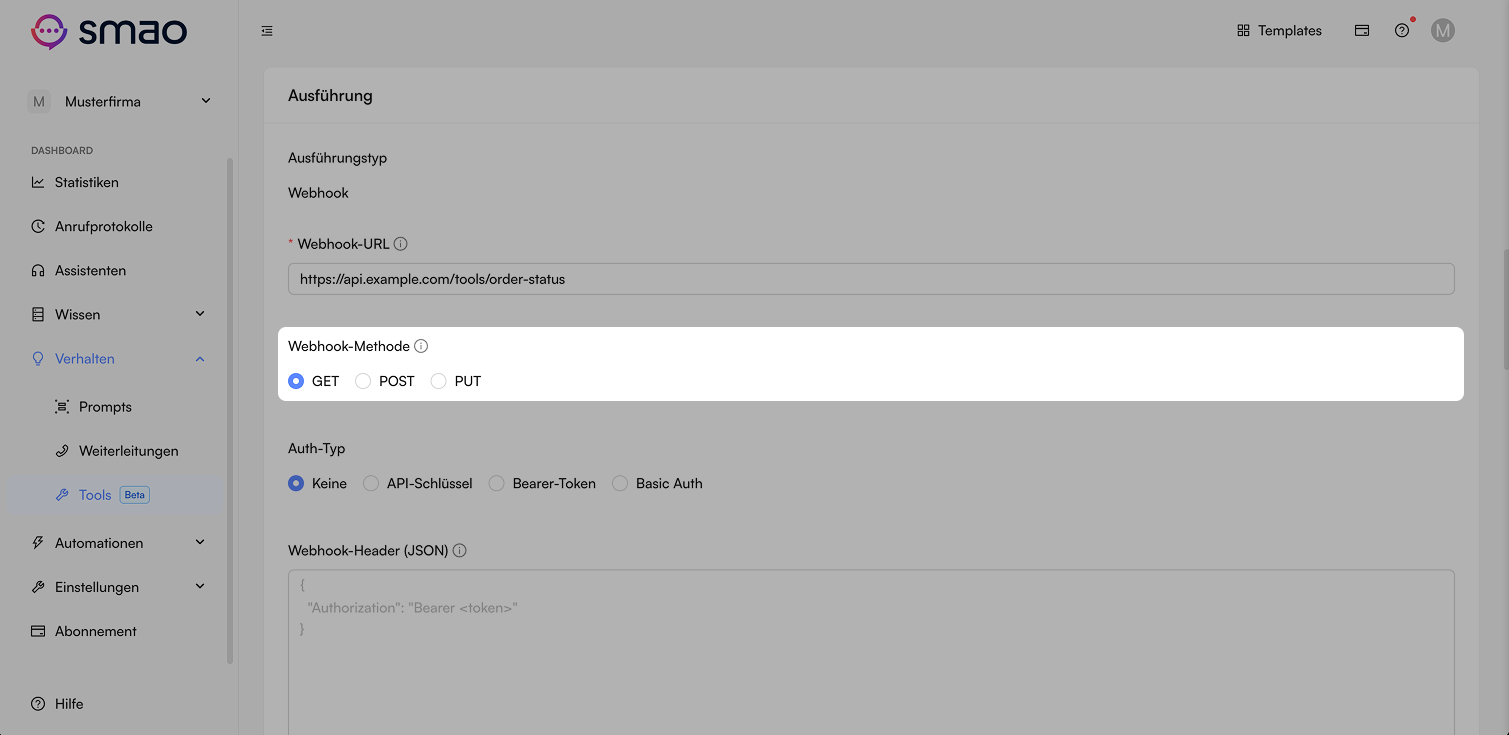Image resolution: width=1509 pixels, height=735 pixels.
Task: Open the Templates page
Action: pyautogui.click(x=1279, y=31)
